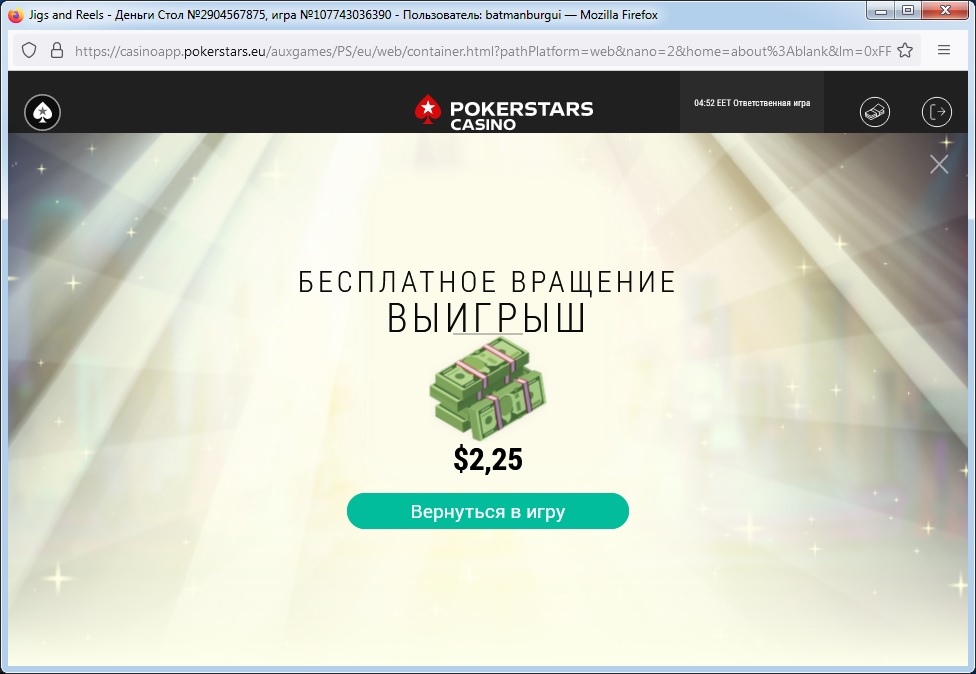Show tracking protection shield info
This screenshot has width=976, height=674.
tap(29, 50)
